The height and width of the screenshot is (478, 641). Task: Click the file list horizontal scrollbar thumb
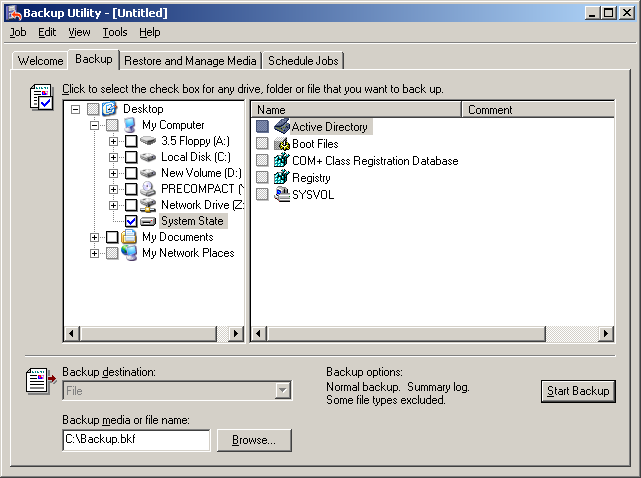pos(406,334)
